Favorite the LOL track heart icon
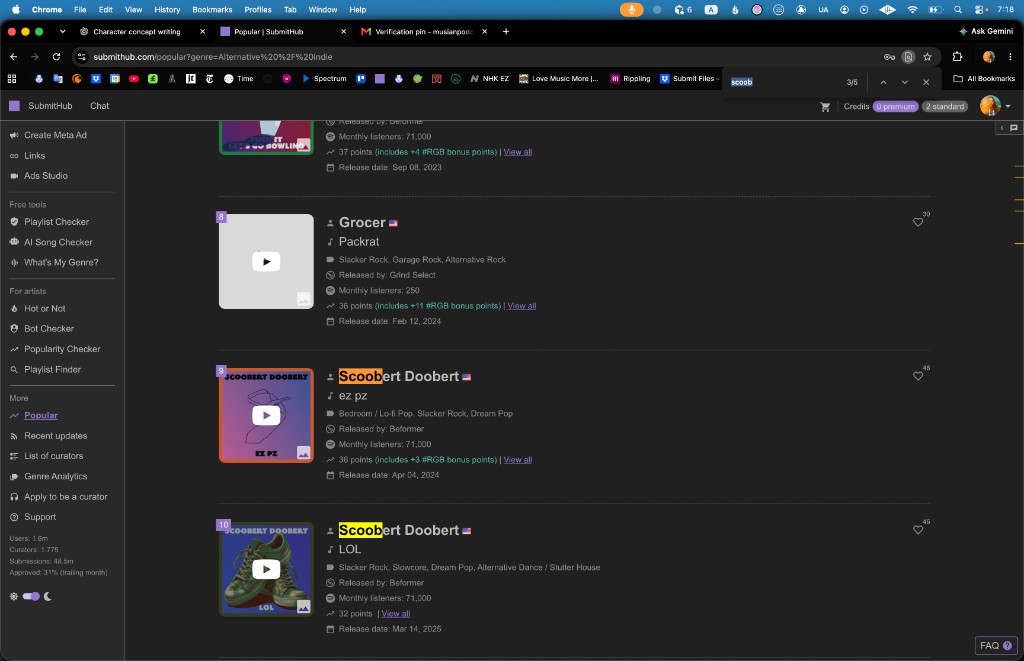This screenshot has height=661, width=1024. click(x=918, y=530)
